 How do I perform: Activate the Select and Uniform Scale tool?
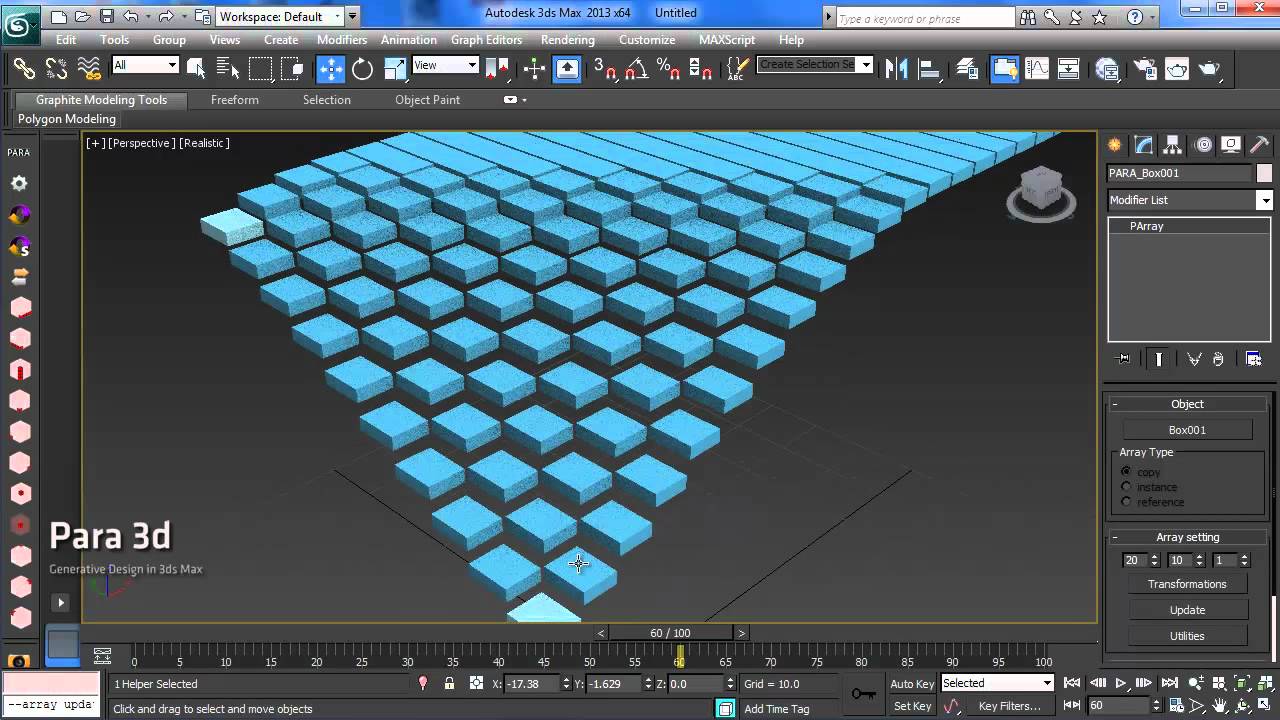click(x=395, y=69)
